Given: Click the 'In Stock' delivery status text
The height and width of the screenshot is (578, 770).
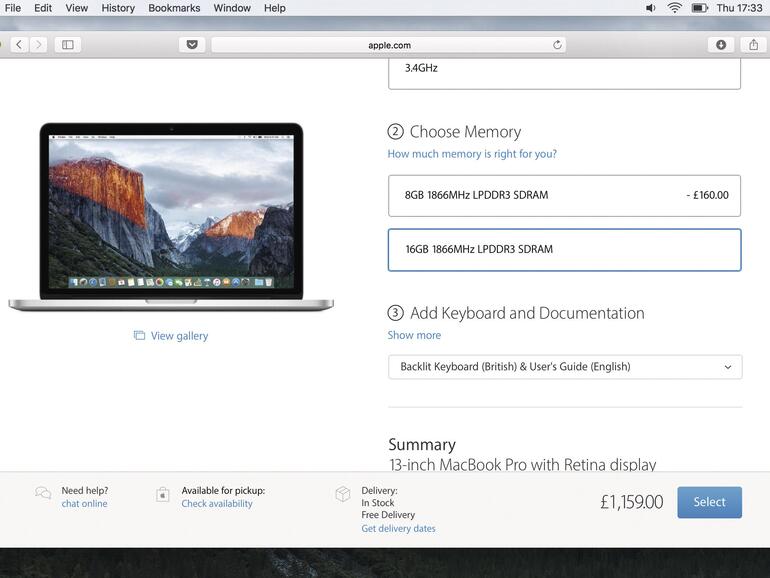Looking at the screenshot, I should pyautogui.click(x=378, y=503).
